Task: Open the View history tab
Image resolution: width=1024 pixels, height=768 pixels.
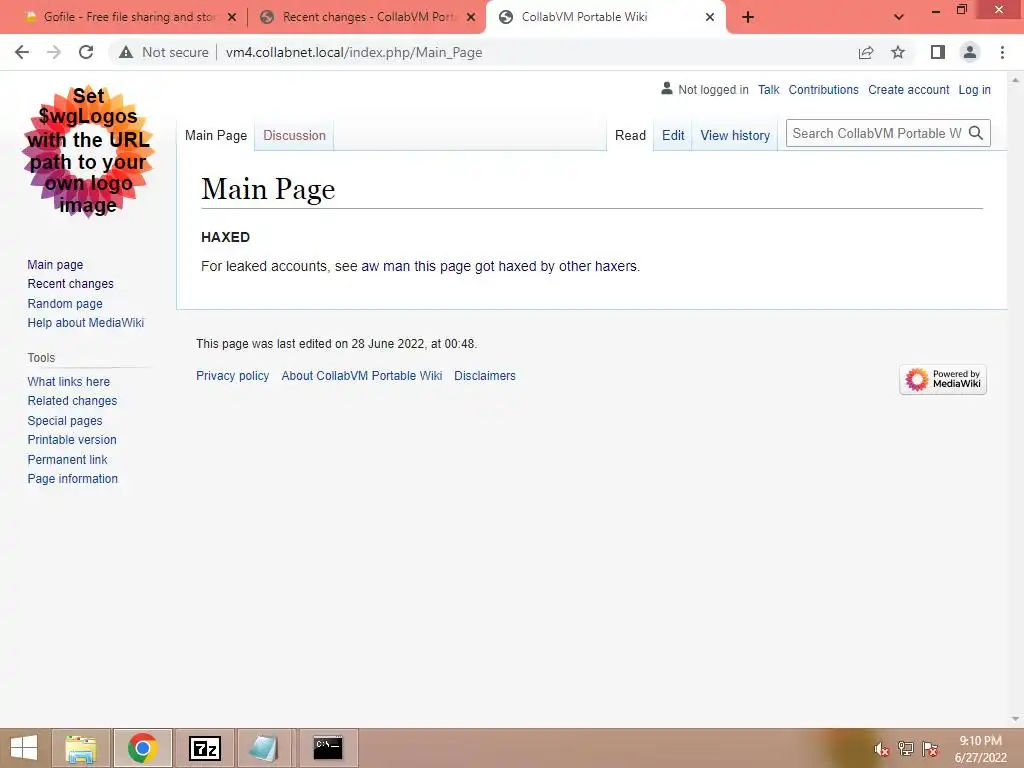Action: [735, 135]
